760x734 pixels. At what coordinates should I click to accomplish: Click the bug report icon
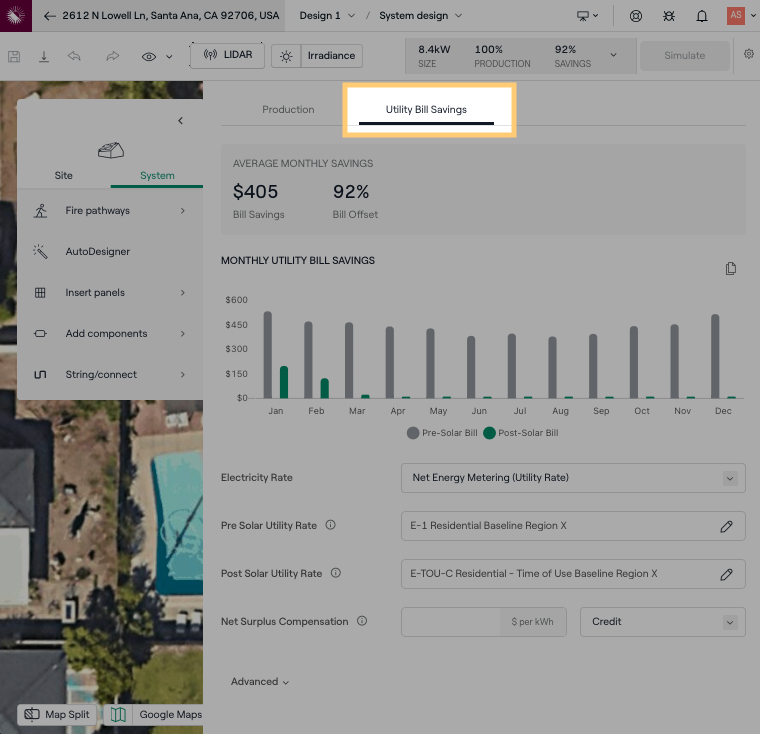(669, 16)
